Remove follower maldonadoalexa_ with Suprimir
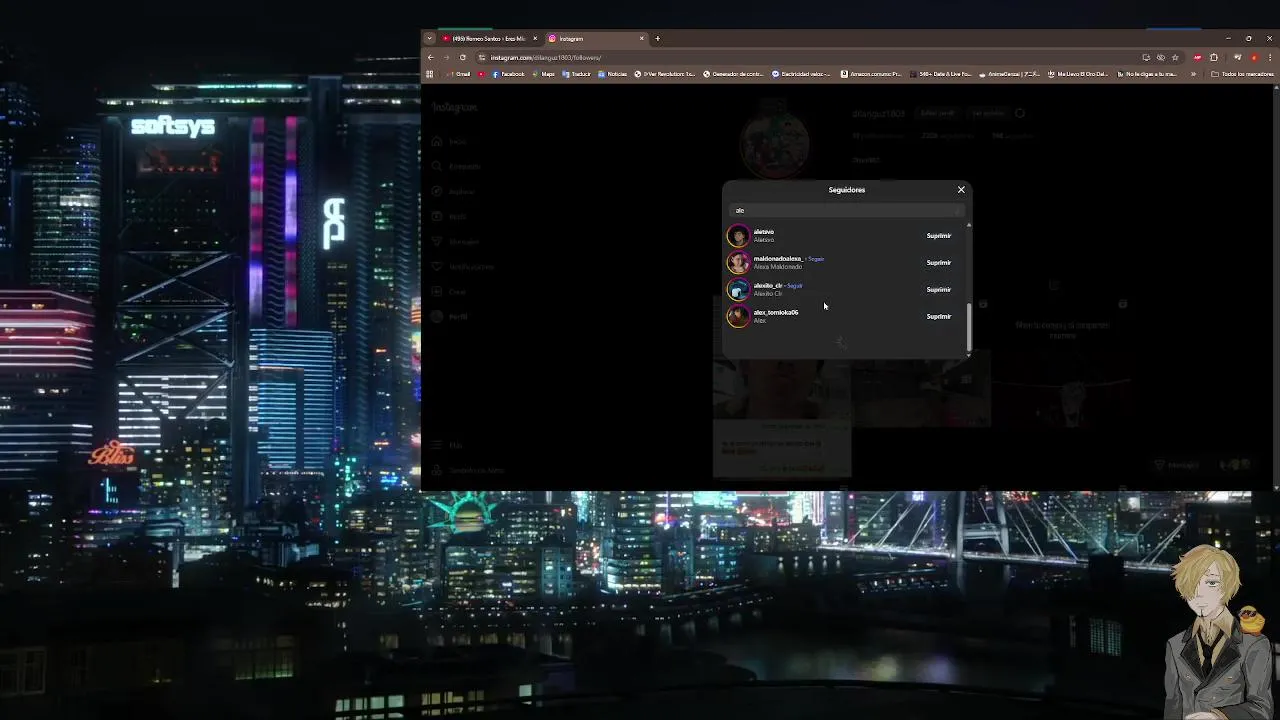1280x720 pixels. tap(938, 263)
